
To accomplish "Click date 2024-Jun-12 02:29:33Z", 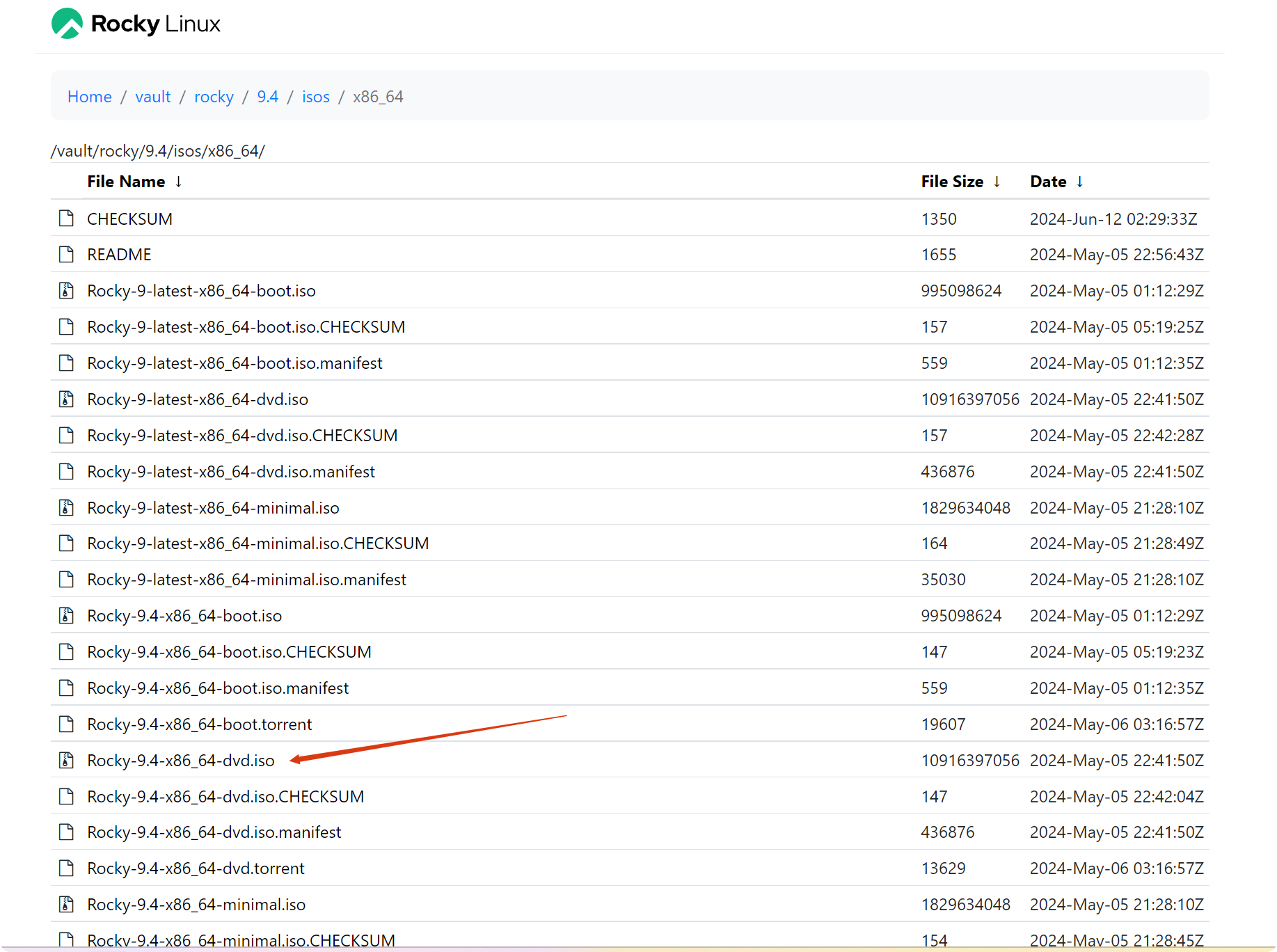I will coord(1113,219).
